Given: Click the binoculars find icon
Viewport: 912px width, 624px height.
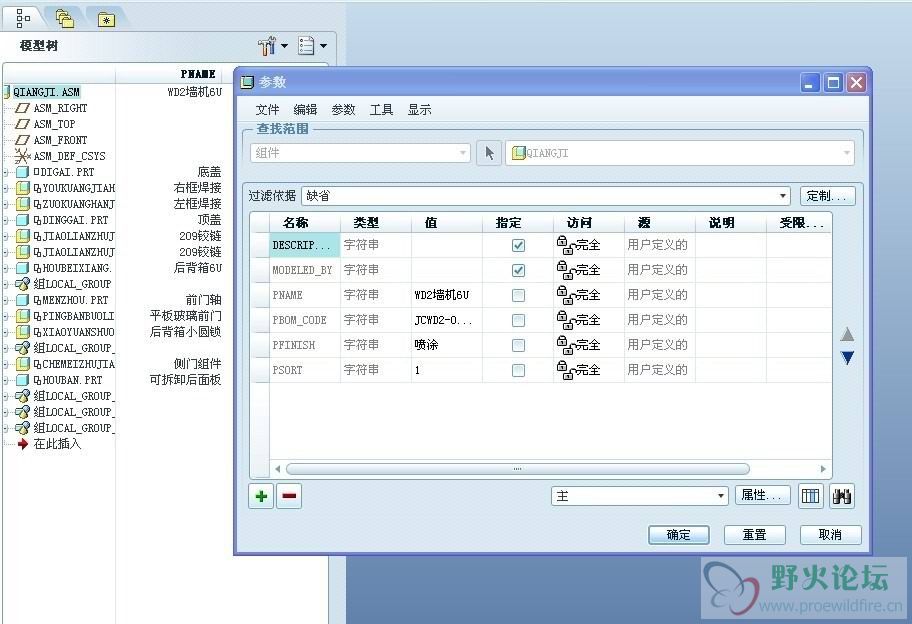Looking at the screenshot, I should tap(842, 496).
